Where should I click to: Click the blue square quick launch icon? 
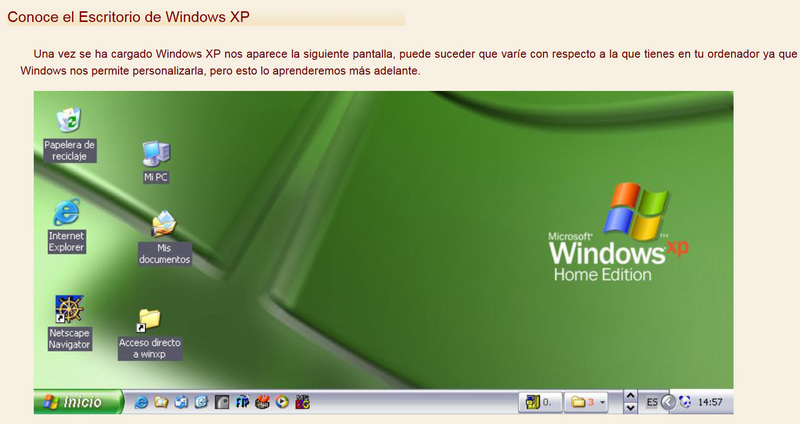201,403
